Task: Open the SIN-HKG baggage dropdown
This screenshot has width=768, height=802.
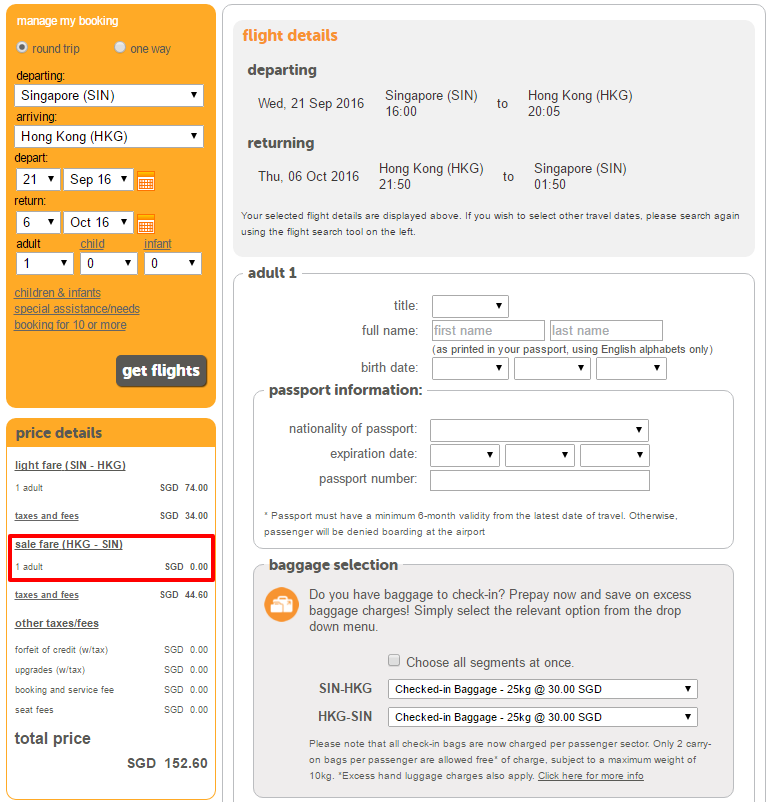Action: 543,689
